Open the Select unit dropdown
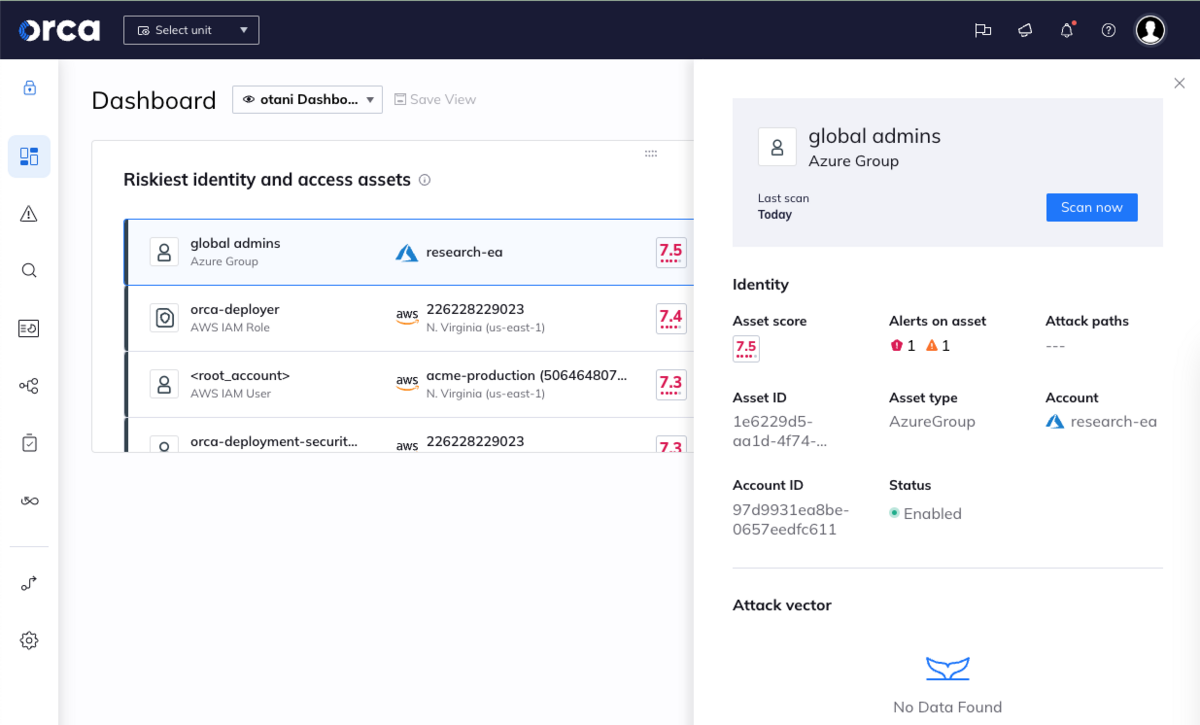1200x725 pixels. click(191, 30)
